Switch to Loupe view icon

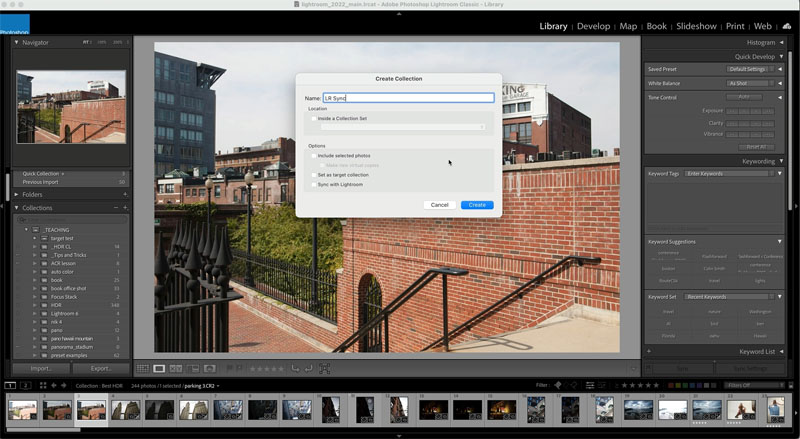tap(159, 368)
